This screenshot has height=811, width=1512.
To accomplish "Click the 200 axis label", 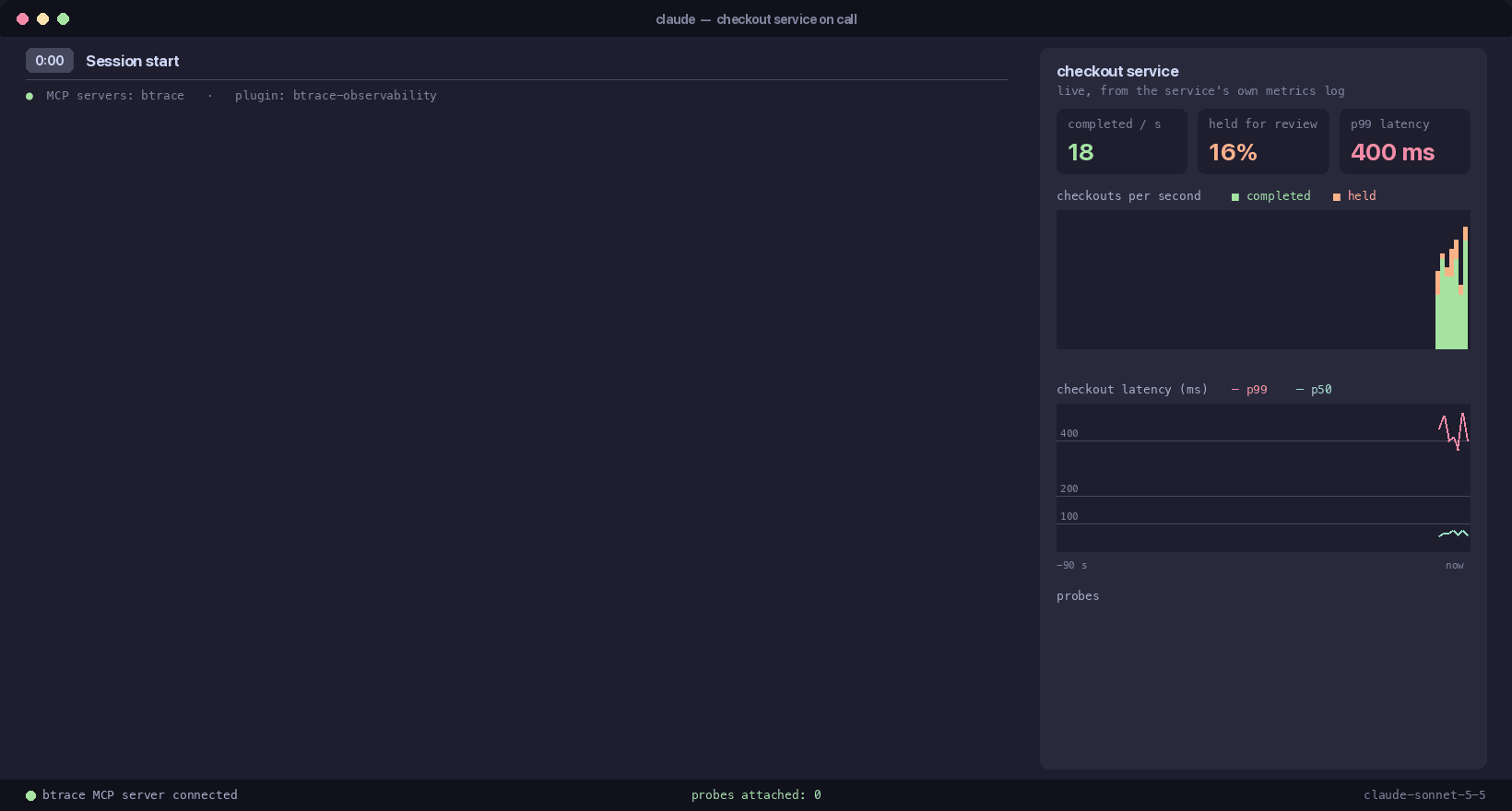I will click(1069, 488).
